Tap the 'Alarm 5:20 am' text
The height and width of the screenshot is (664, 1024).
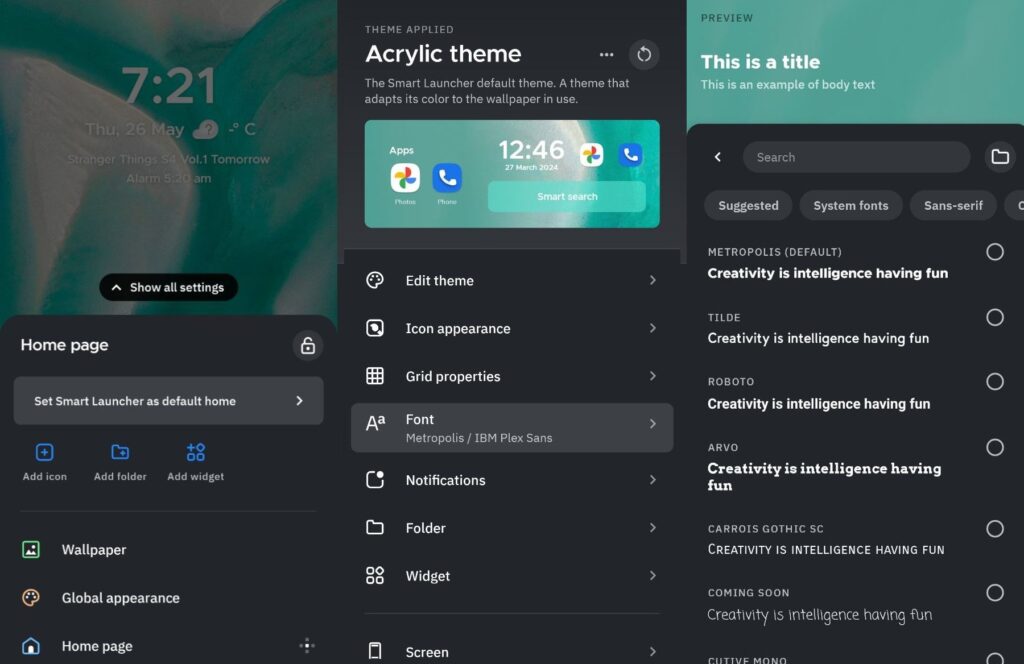point(168,178)
